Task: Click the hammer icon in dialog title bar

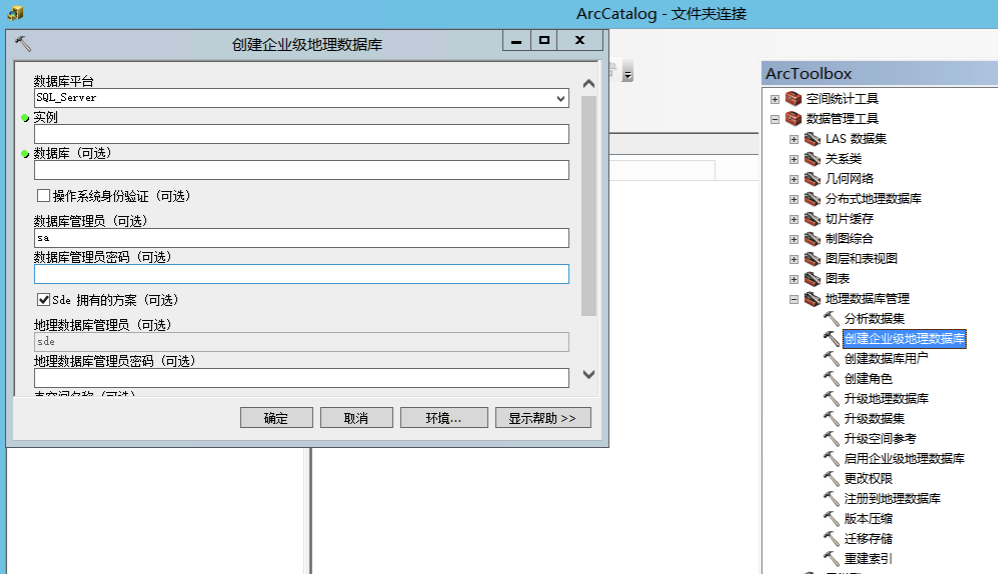Action: 23,44
